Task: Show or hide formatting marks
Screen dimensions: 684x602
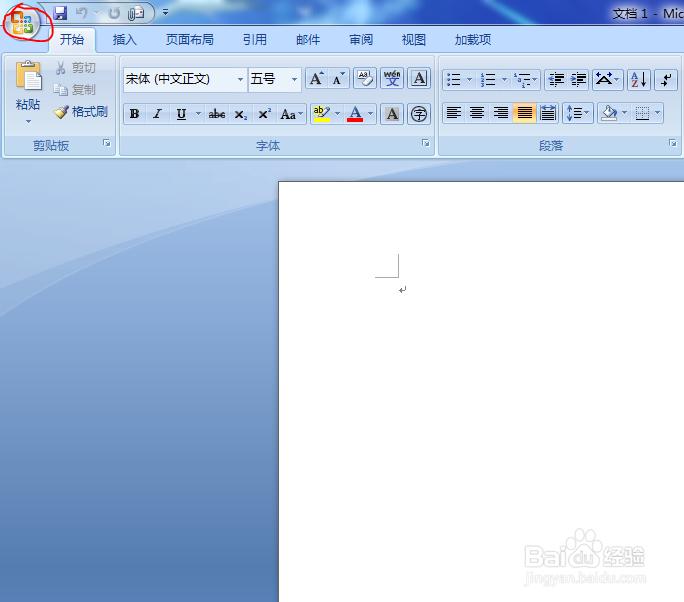Action: pyautogui.click(x=666, y=79)
